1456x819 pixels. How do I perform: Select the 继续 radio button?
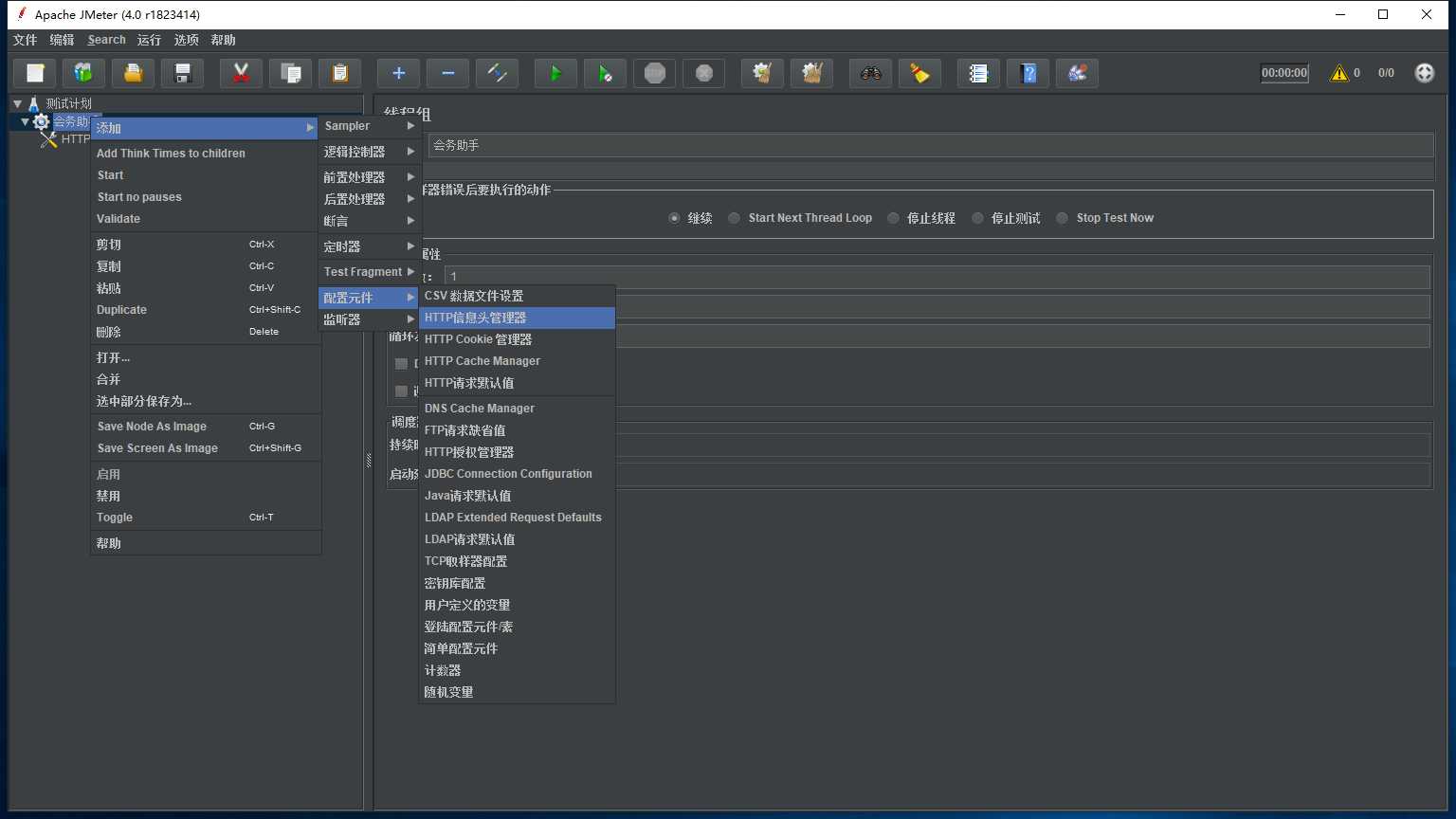(674, 218)
